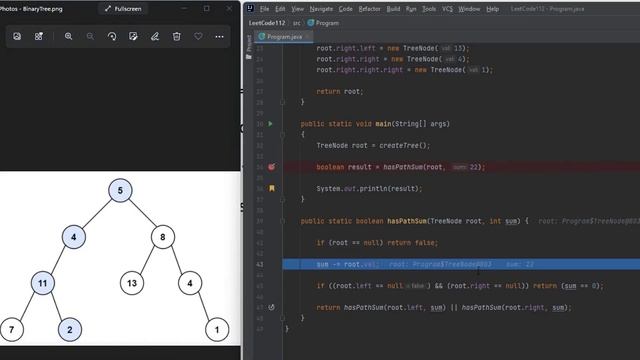Click node 11 in the tree image

43,283
